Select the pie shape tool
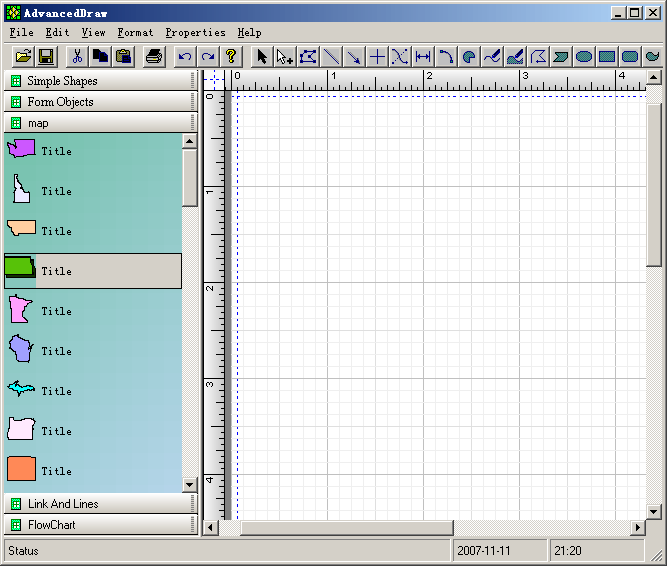 click(x=469, y=56)
